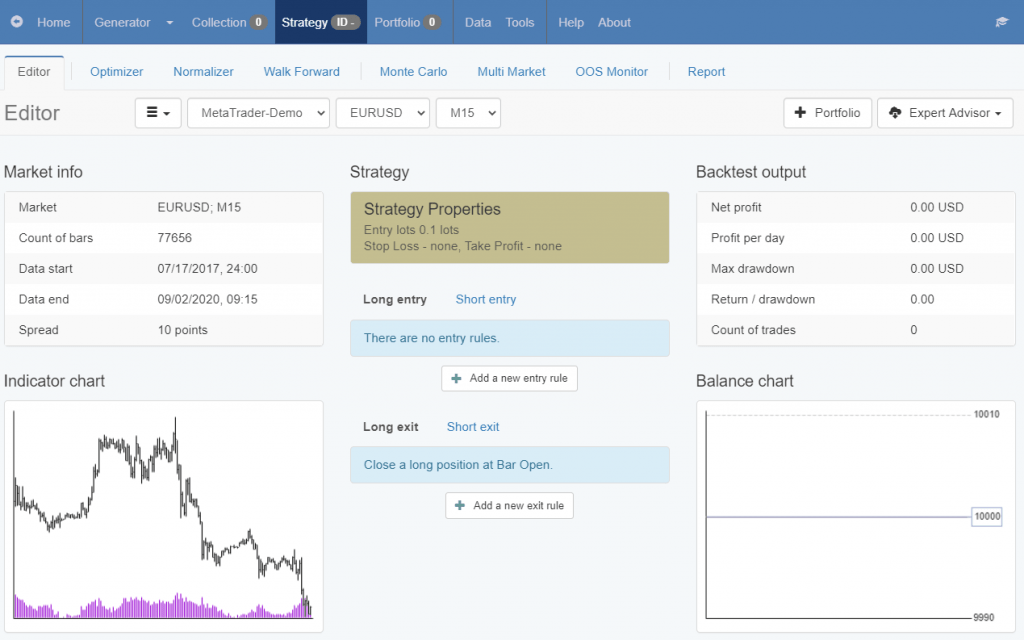Click Add a new entry rule
The image size is (1024, 640).
510,378
